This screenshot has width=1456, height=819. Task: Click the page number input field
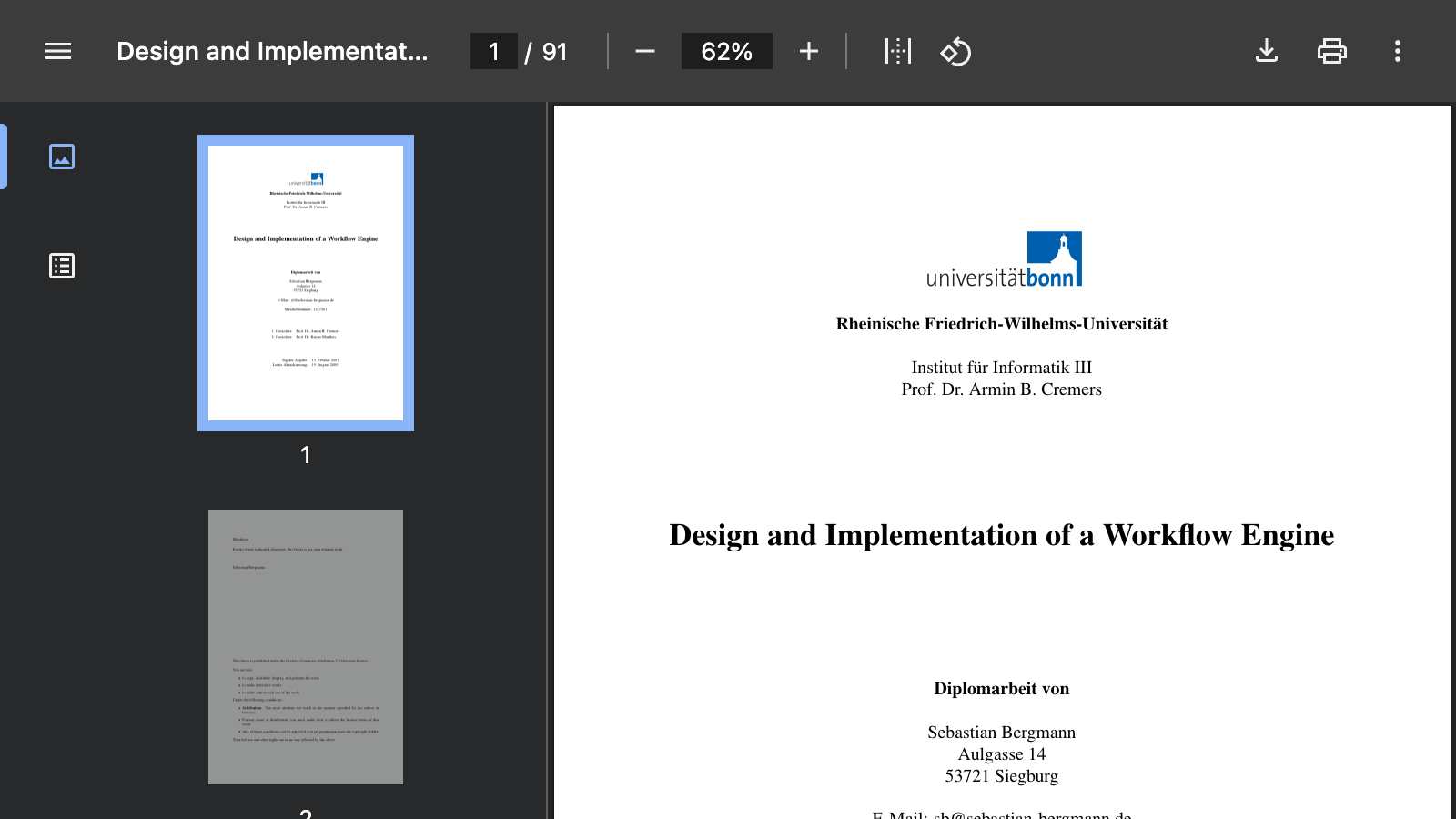tap(493, 51)
